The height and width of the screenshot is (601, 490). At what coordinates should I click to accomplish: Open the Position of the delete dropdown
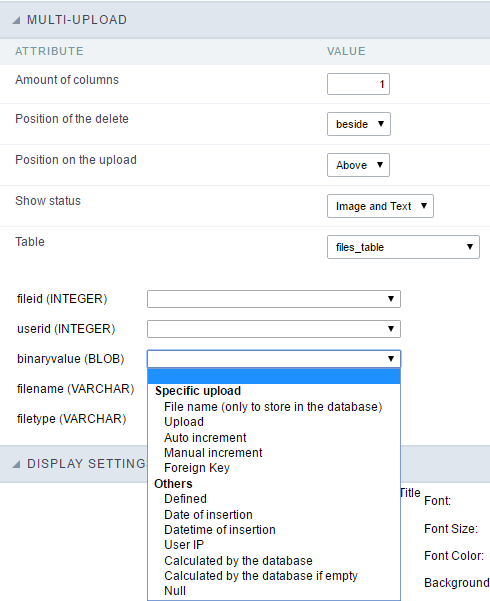358,124
